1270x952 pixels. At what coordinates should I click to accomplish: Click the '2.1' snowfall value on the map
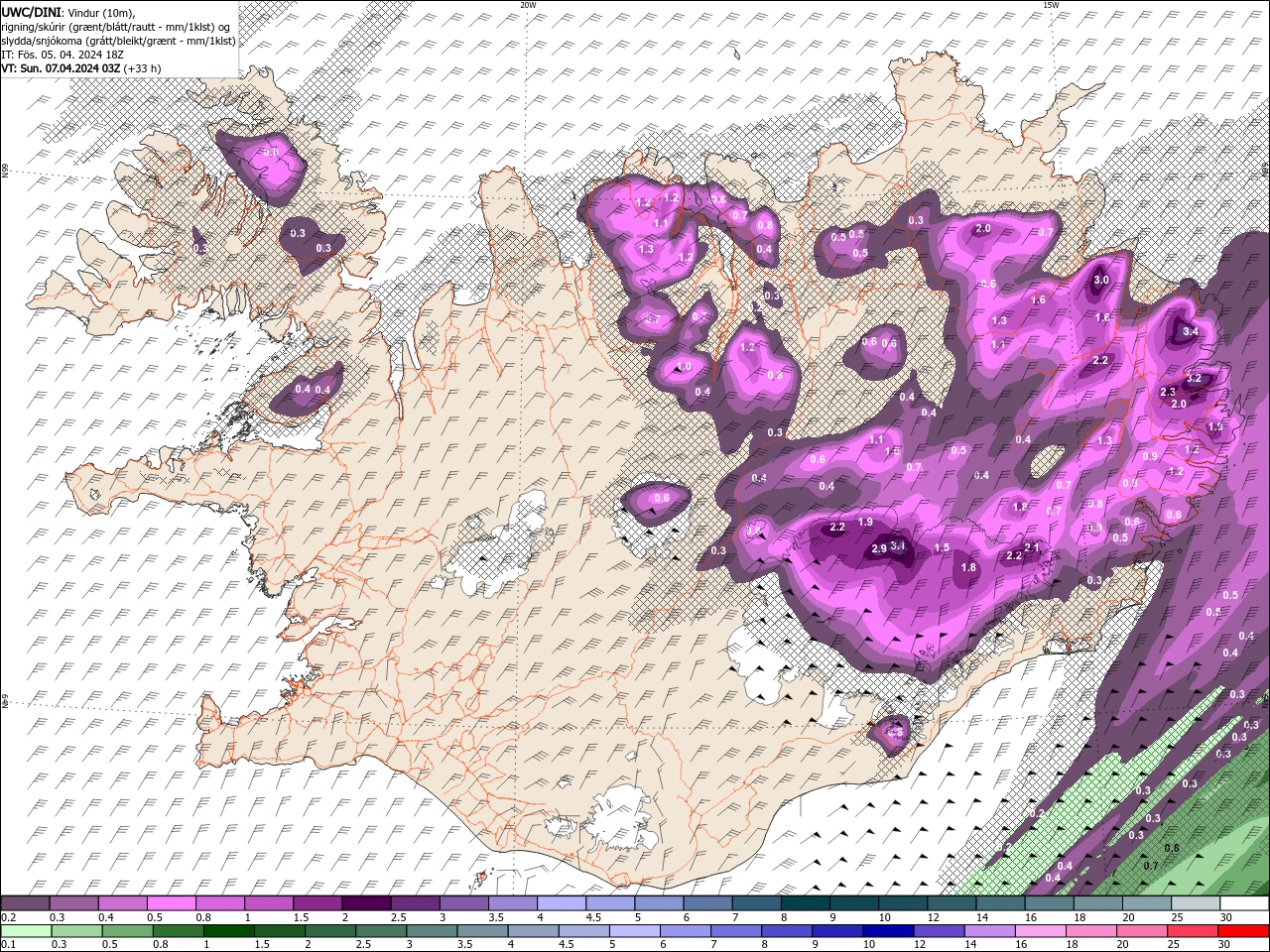point(1031,547)
